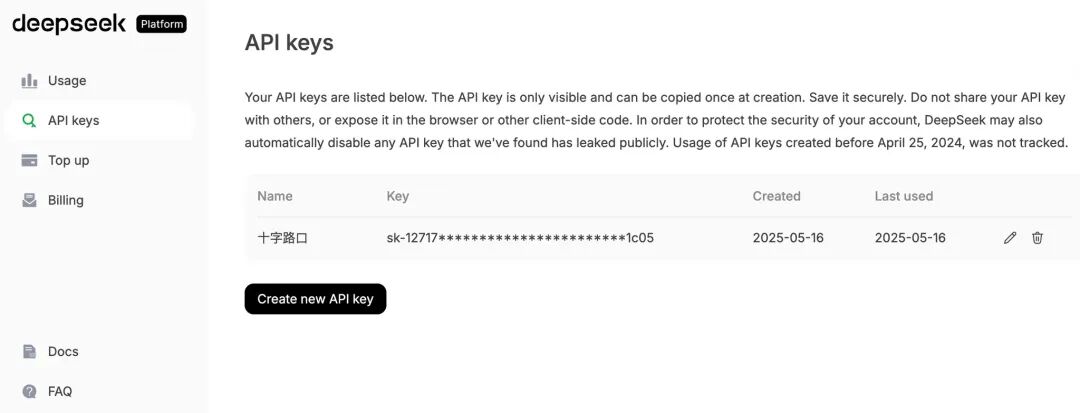Click Create new API key button
The image size is (1080, 413).
pos(315,299)
